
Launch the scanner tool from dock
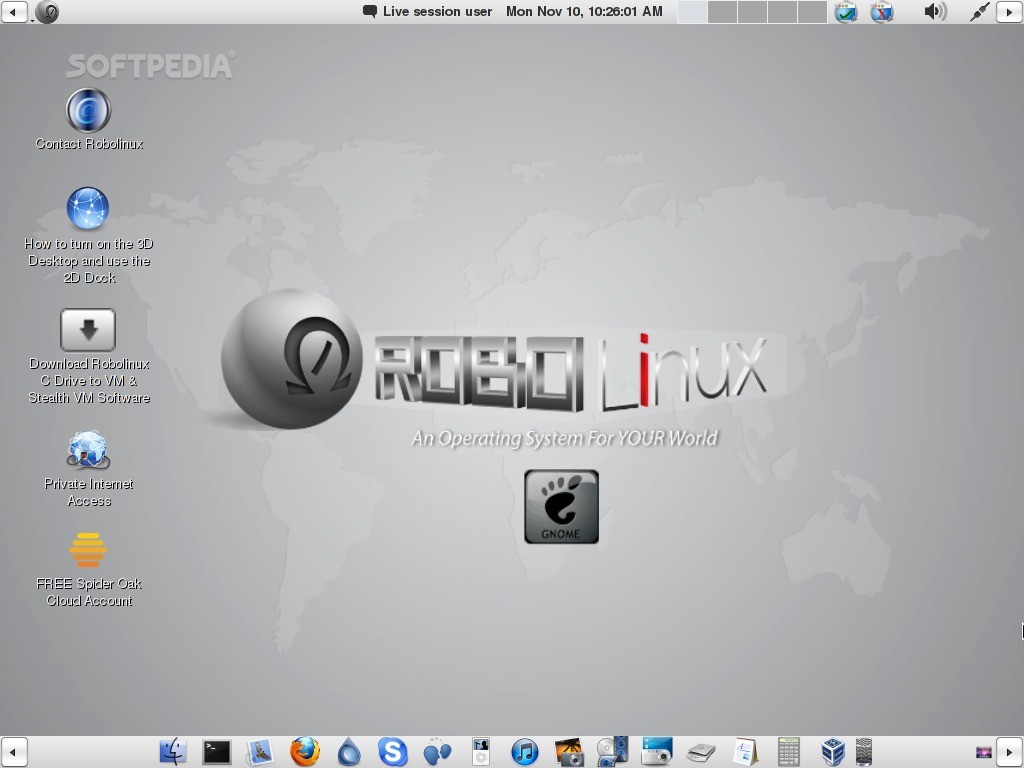click(x=701, y=752)
